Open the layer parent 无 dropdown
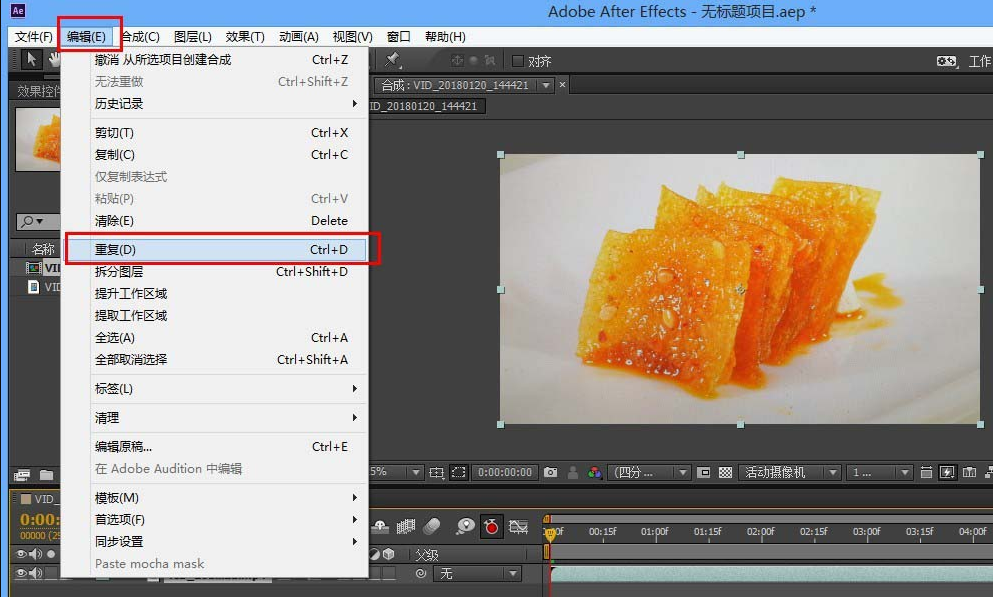993x597 pixels. (x=478, y=573)
